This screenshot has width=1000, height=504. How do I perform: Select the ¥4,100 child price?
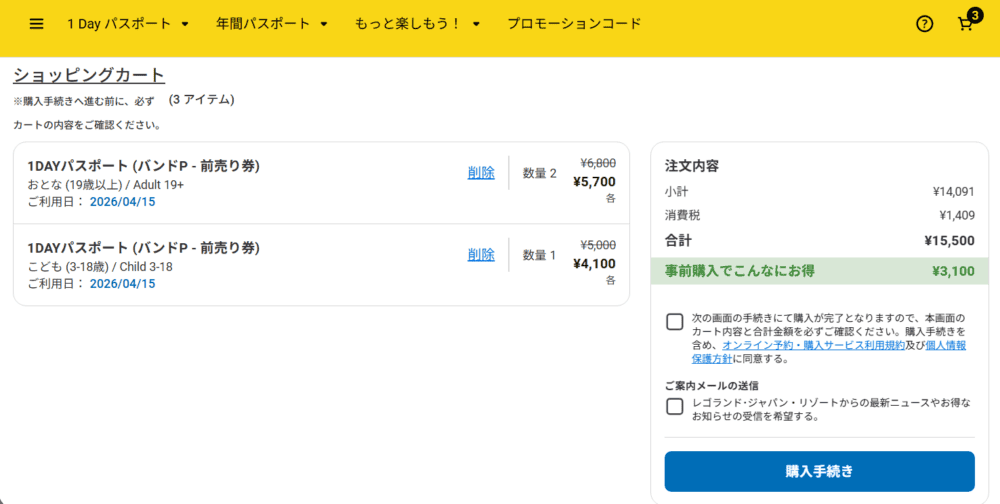click(594, 263)
